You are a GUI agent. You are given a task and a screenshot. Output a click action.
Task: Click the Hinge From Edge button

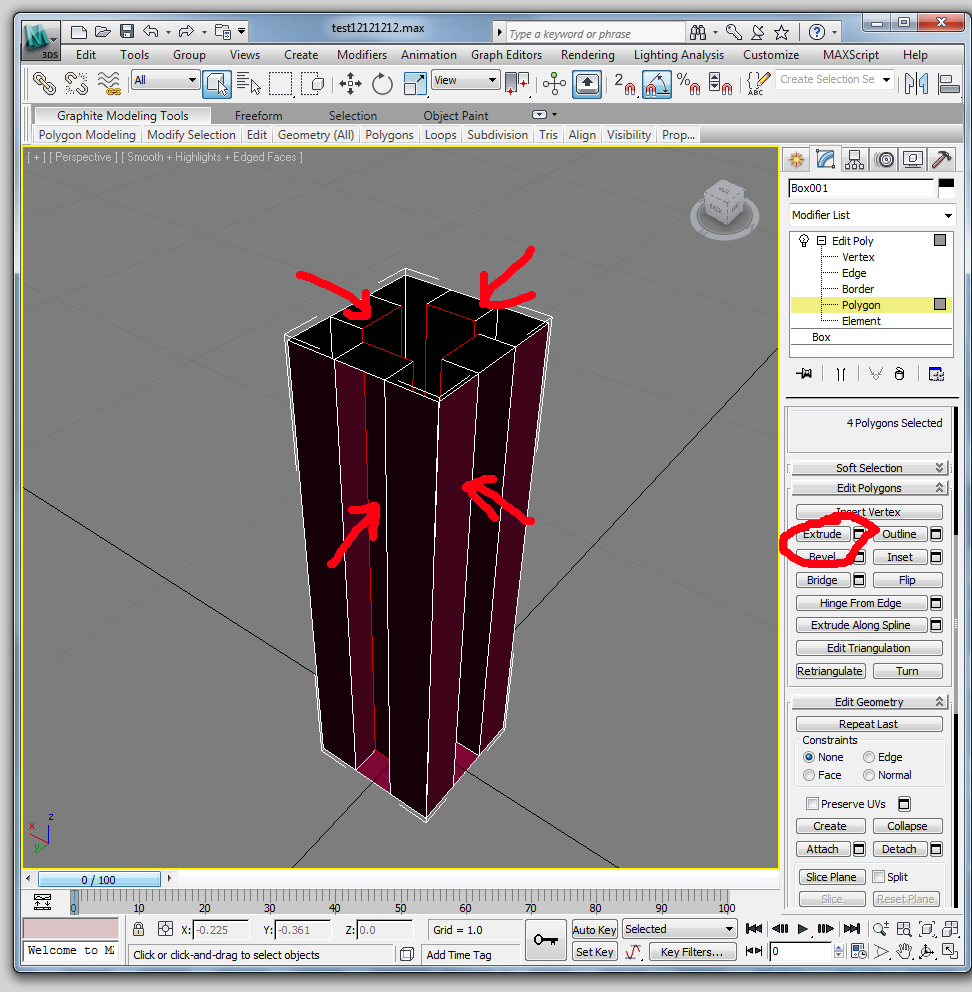pyautogui.click(x=860, y=603)
